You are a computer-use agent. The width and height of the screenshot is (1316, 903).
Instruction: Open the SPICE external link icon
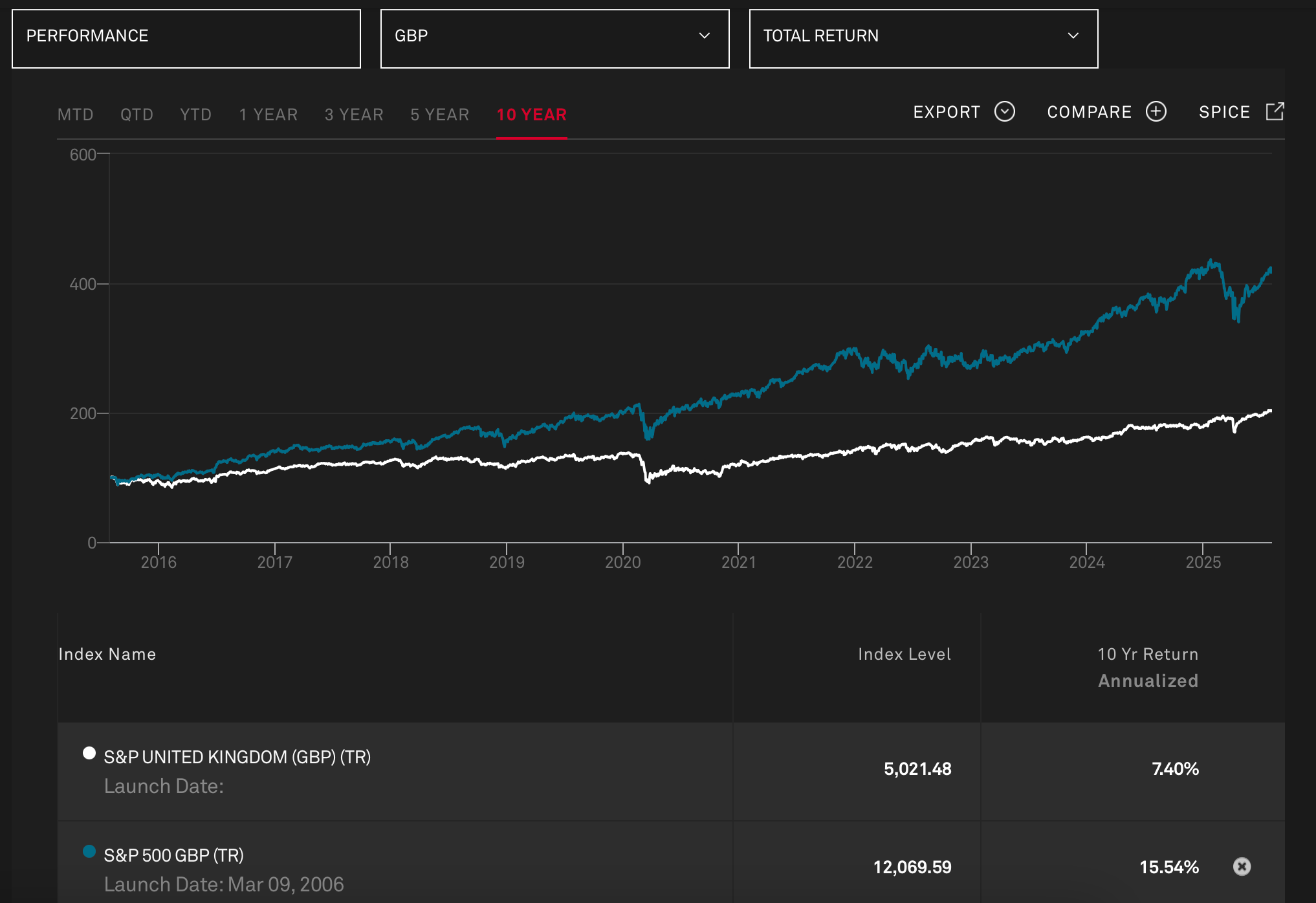[x=1274, y=111]
